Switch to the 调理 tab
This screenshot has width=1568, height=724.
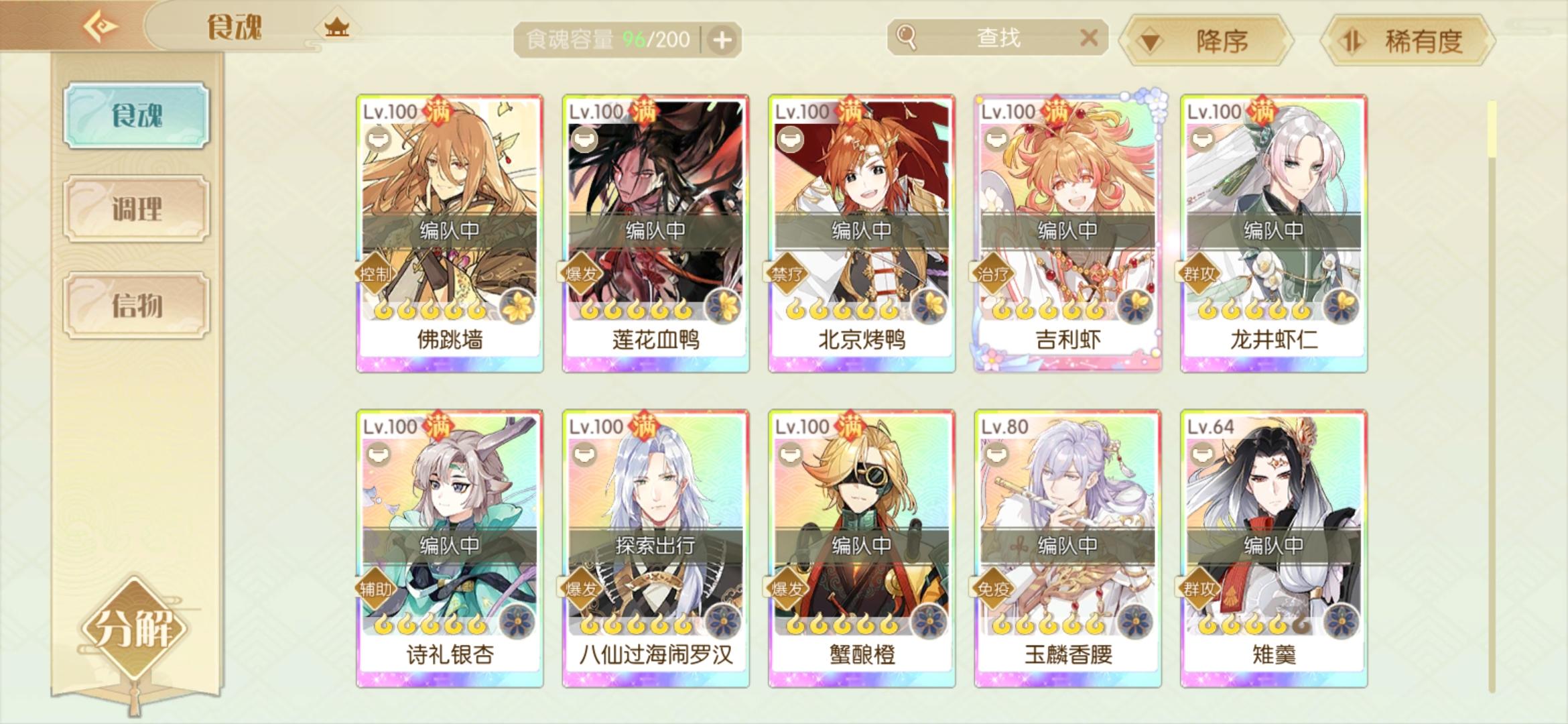click(x=137, y=208)
